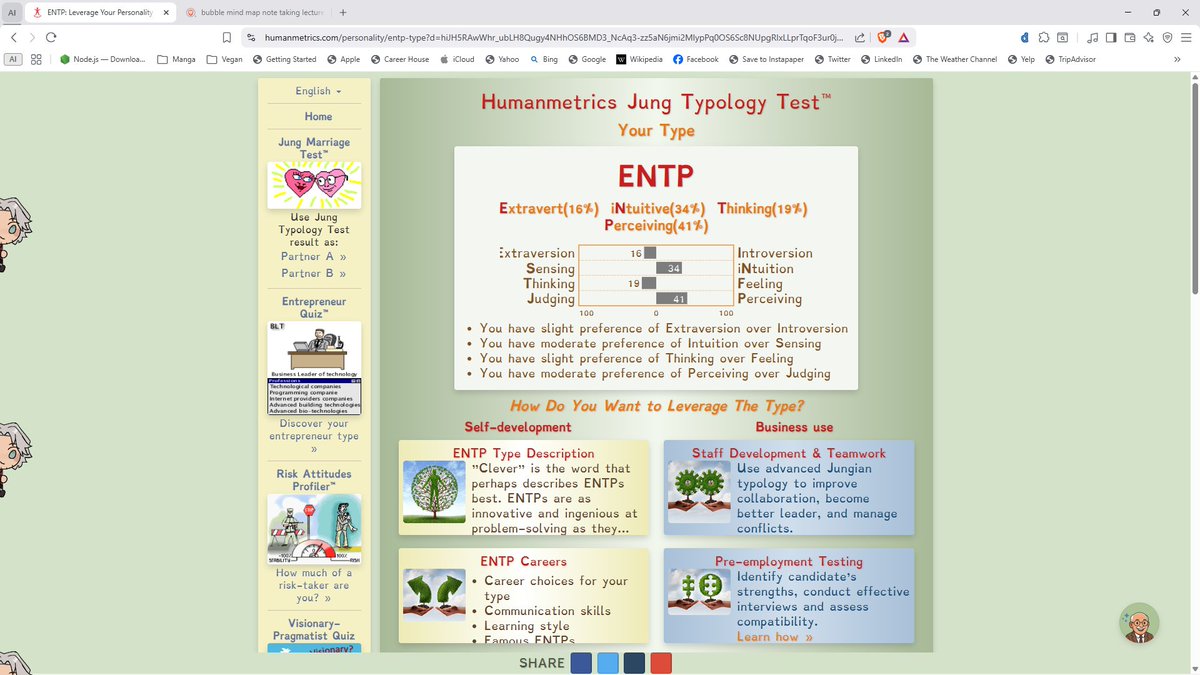Click the tree image in ENTP Type Description
1200x675 pixels.
434,492
